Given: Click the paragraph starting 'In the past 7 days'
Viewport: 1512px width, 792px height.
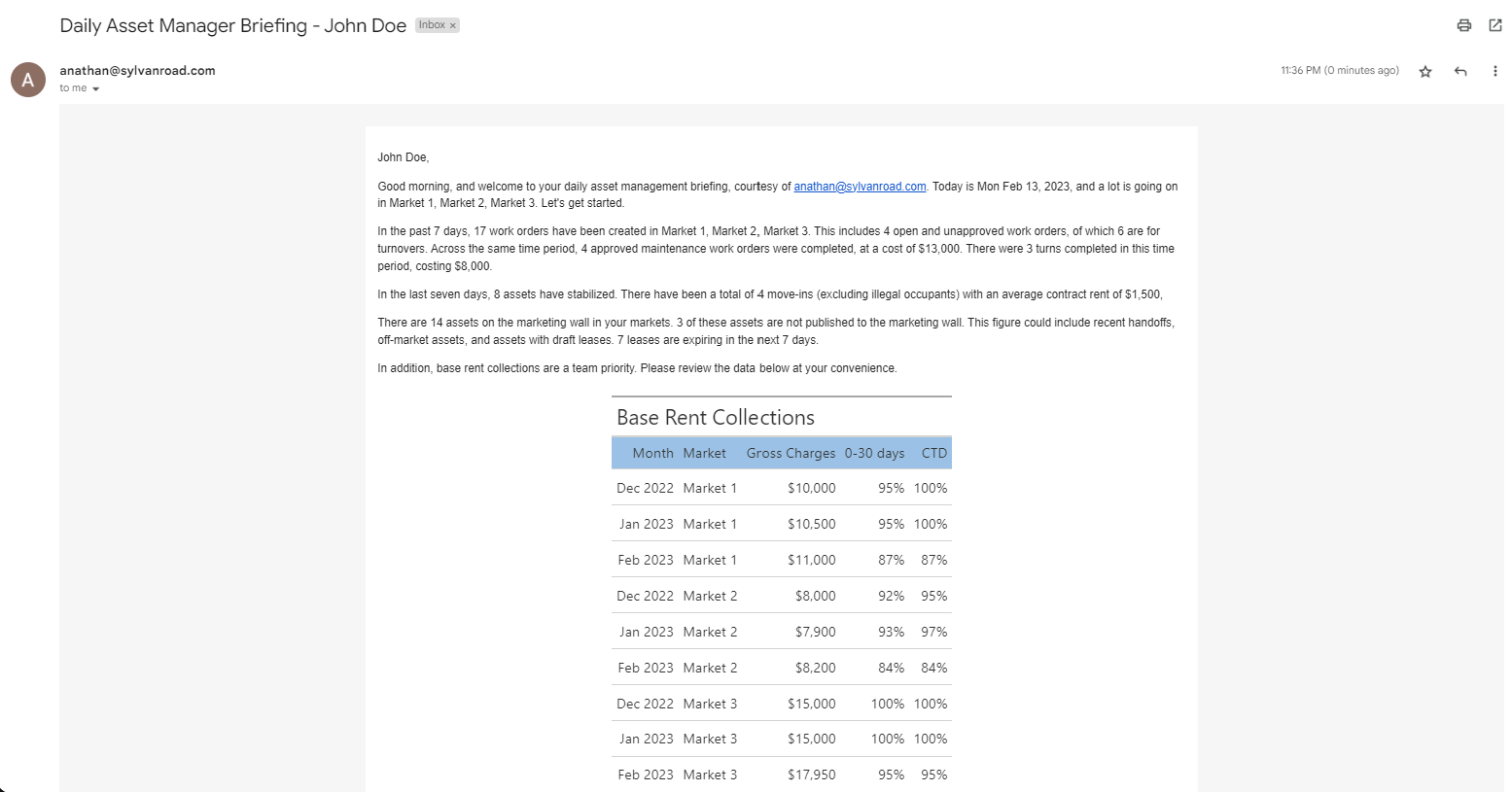Looking at the screenshot, I should 776,249.
